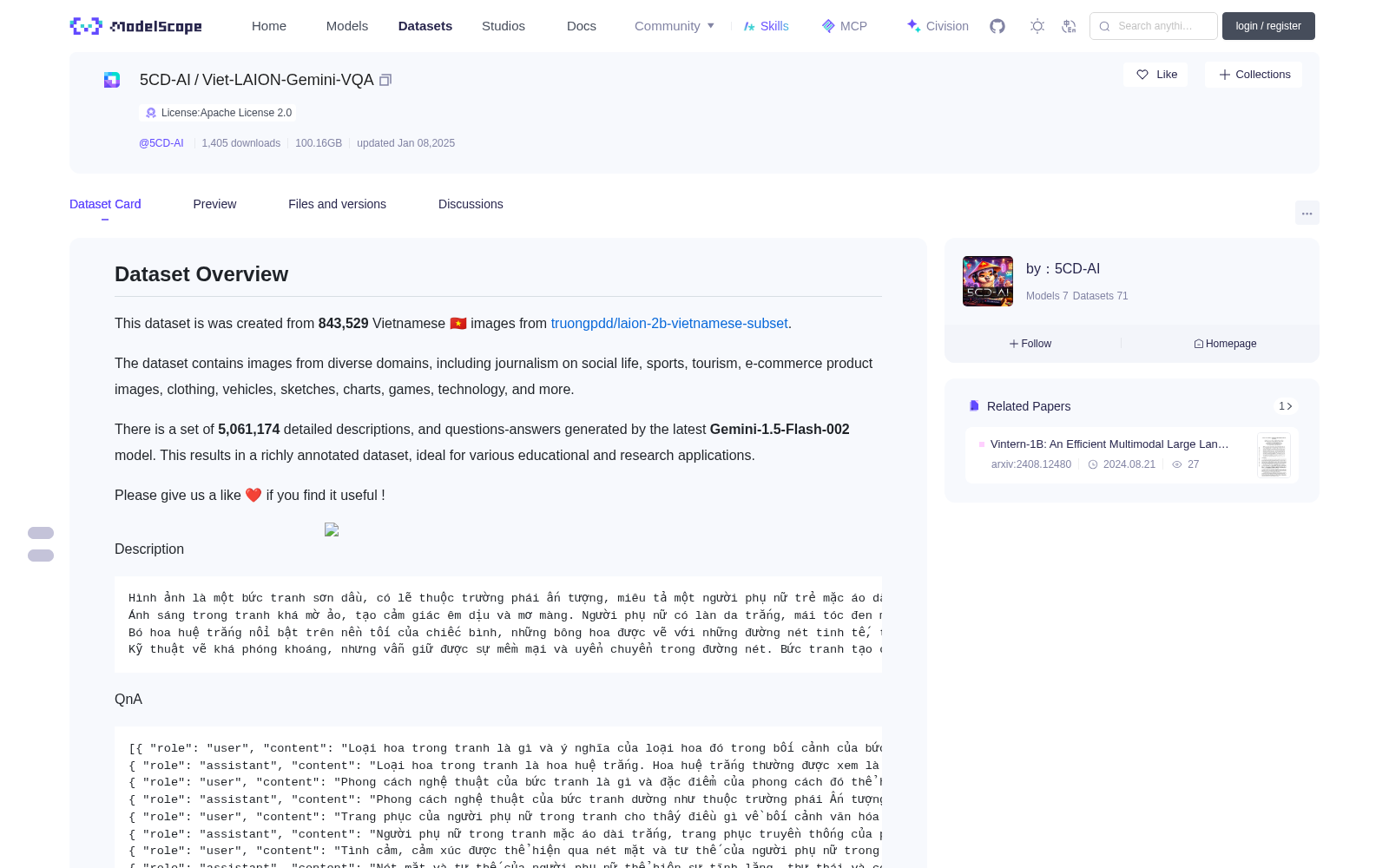Open the Studios nav item
The height and width of the screenshot is (868, 1389).
pyautogui.click(x=504, y=26)
